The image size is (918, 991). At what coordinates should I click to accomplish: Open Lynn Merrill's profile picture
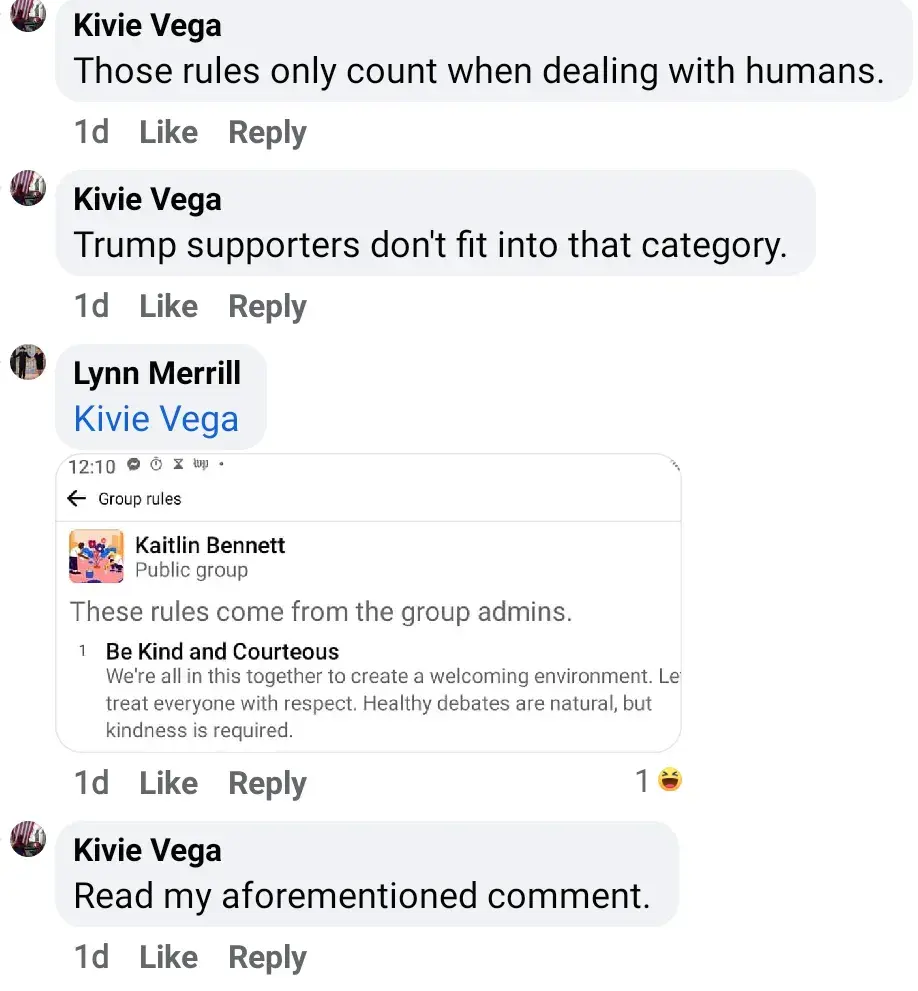[x=28, y=361]
